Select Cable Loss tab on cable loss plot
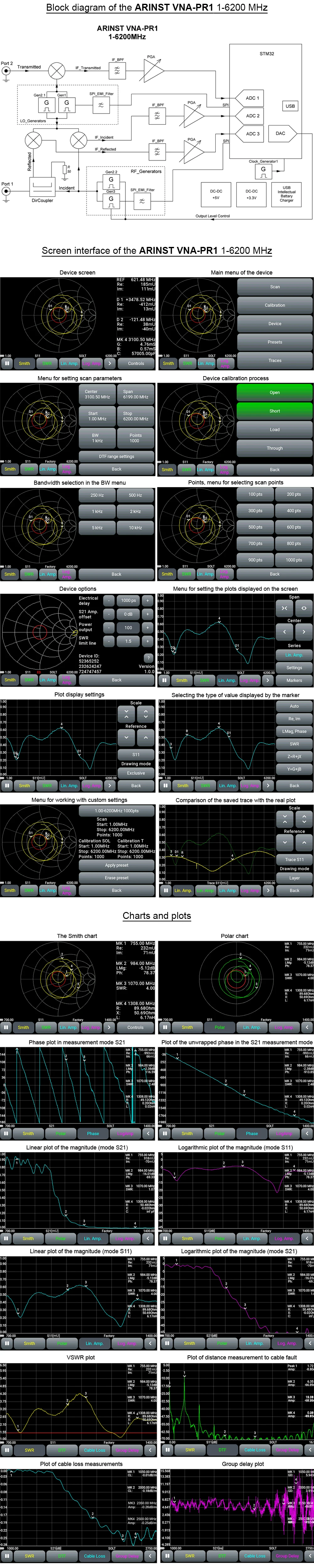 [94, 1556]
